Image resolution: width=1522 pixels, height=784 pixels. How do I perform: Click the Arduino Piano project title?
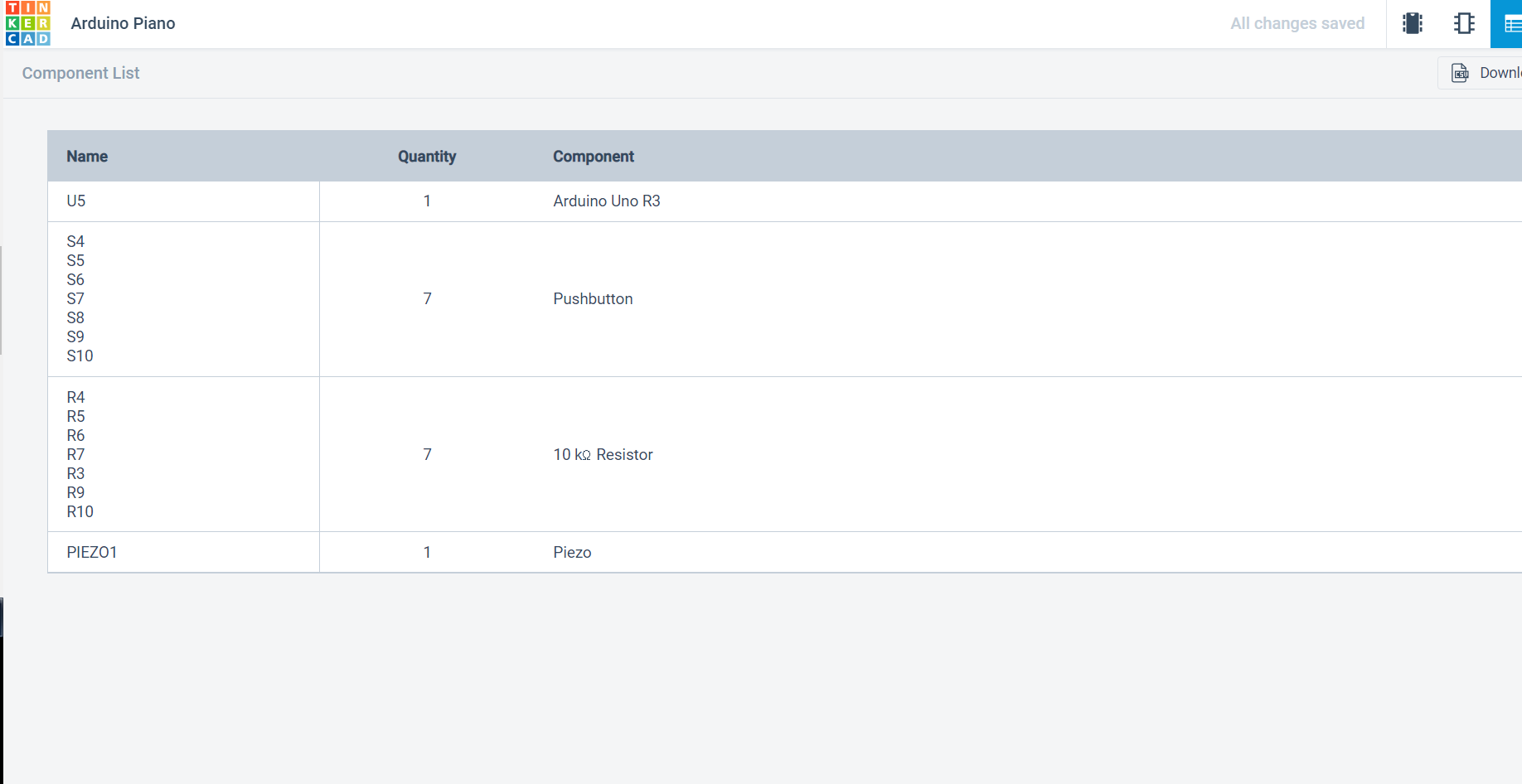123,23
